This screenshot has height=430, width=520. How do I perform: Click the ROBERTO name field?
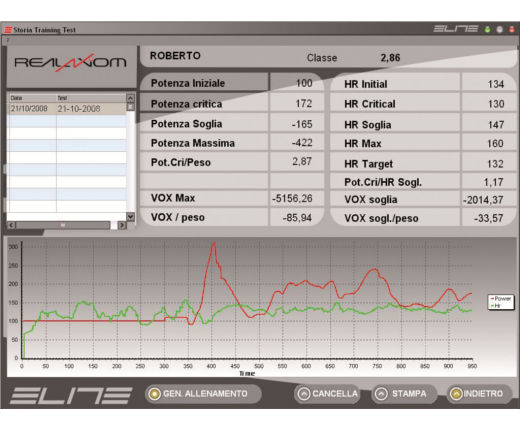175,56
